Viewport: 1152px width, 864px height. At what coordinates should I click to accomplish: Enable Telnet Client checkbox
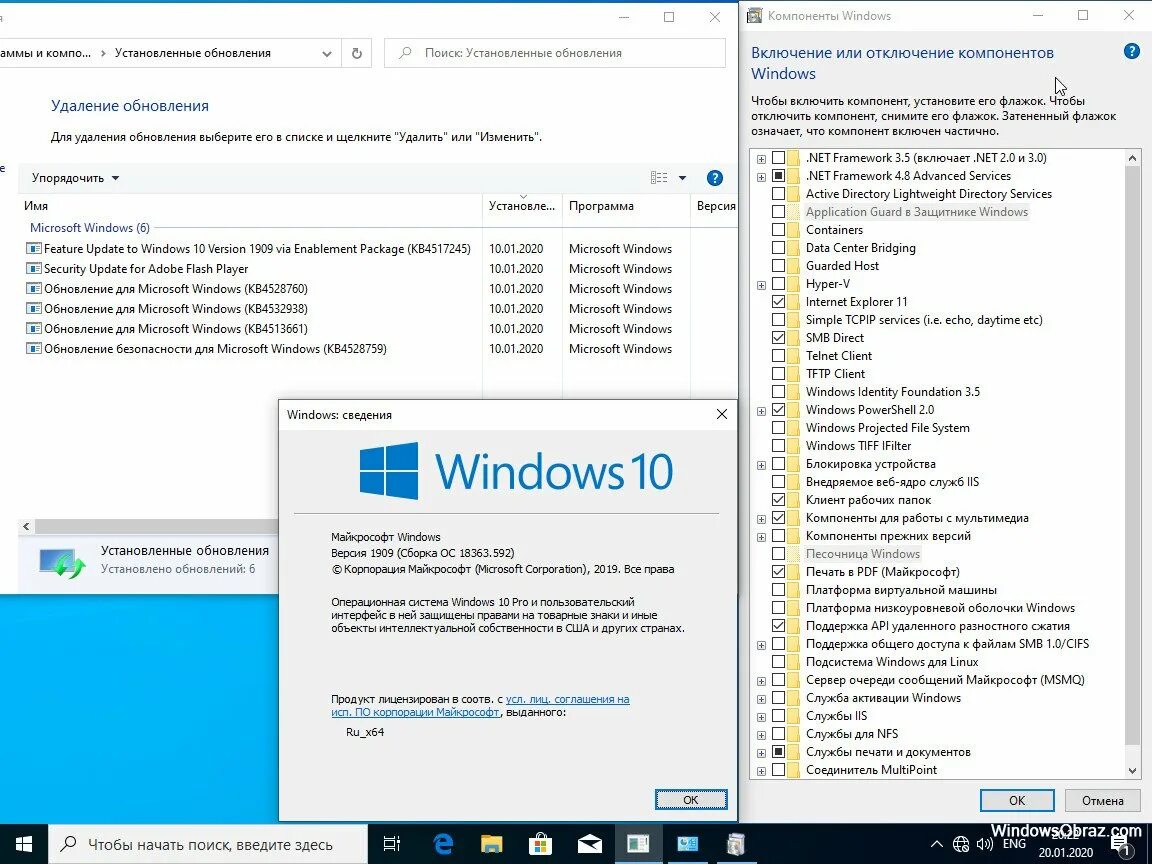(778, 356)
